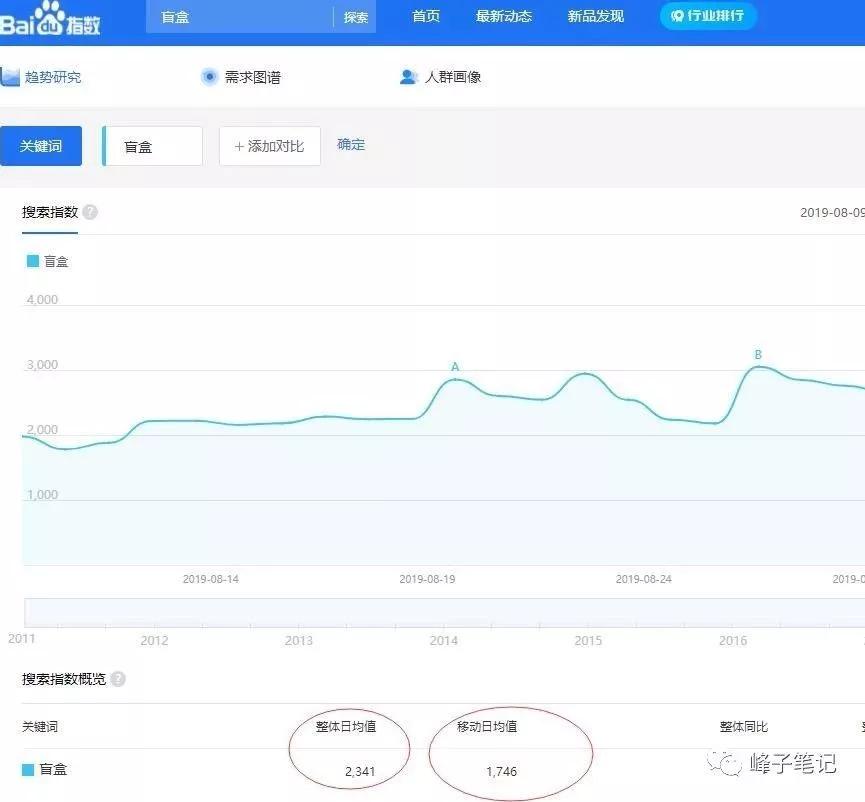Click the 移动日均值 column header

click(x=487, y=726)
